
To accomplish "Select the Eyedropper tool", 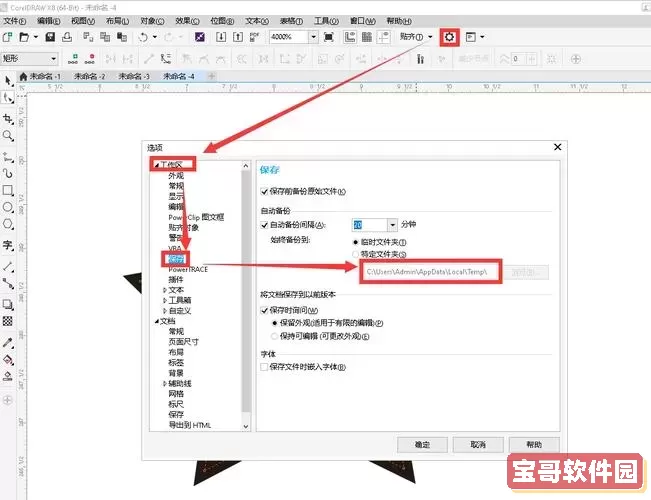I will pyautogui.click(x=8, y=343).
